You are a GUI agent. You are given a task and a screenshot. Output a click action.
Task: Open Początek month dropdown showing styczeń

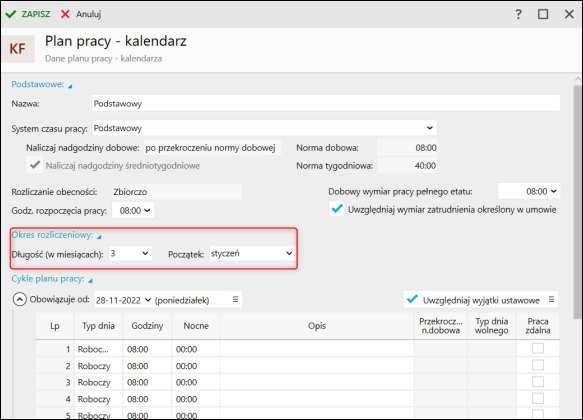pos(252,253)
